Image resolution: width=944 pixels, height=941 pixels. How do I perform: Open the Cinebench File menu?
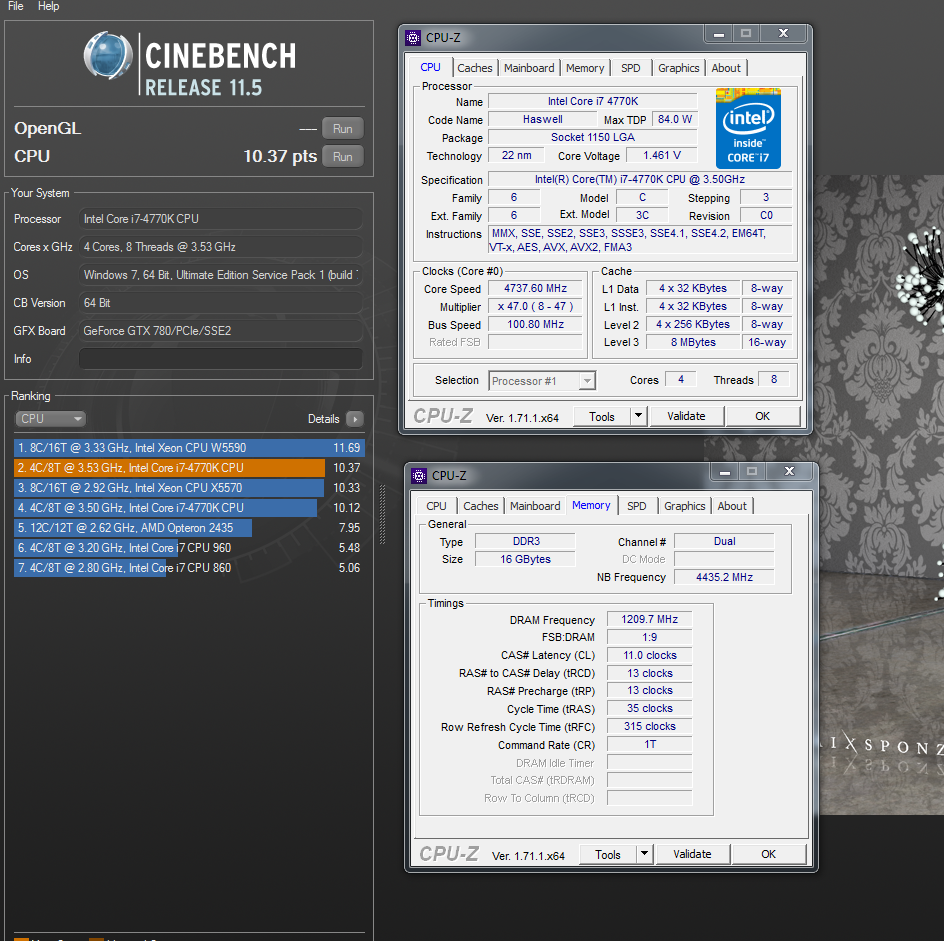[16, 6]
